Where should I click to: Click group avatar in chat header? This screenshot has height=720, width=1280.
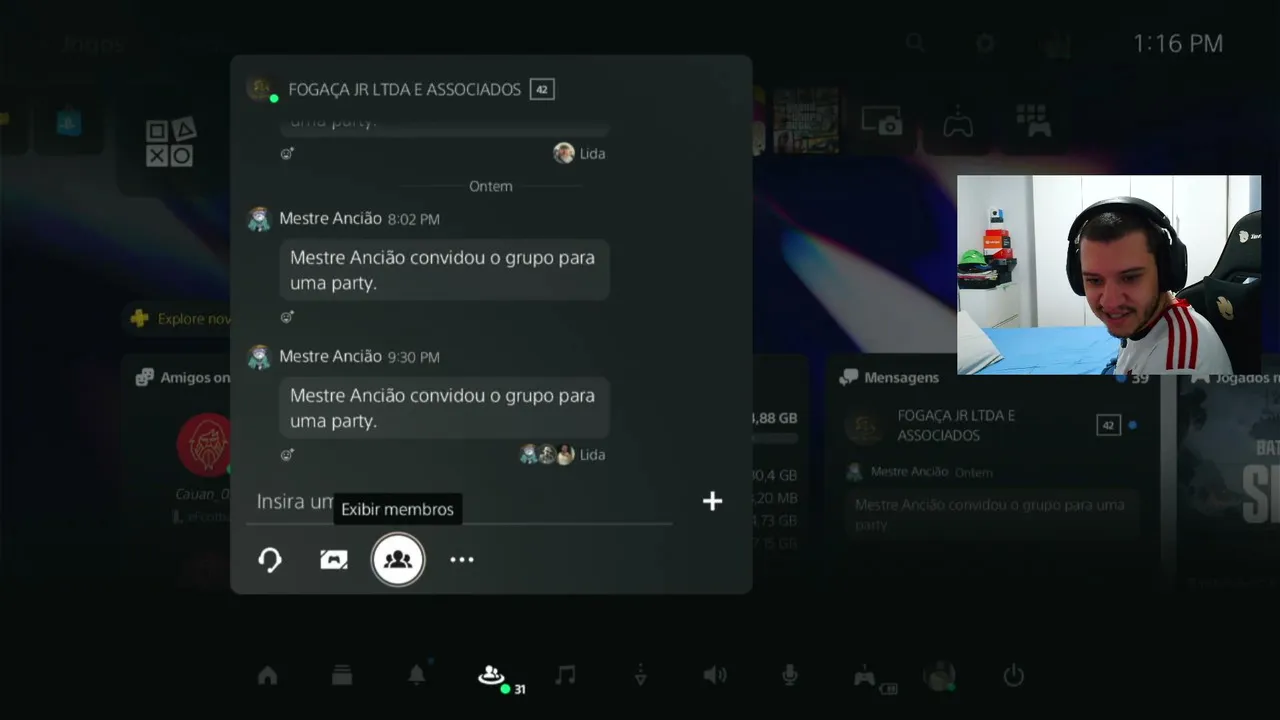[x=261, y=88]
